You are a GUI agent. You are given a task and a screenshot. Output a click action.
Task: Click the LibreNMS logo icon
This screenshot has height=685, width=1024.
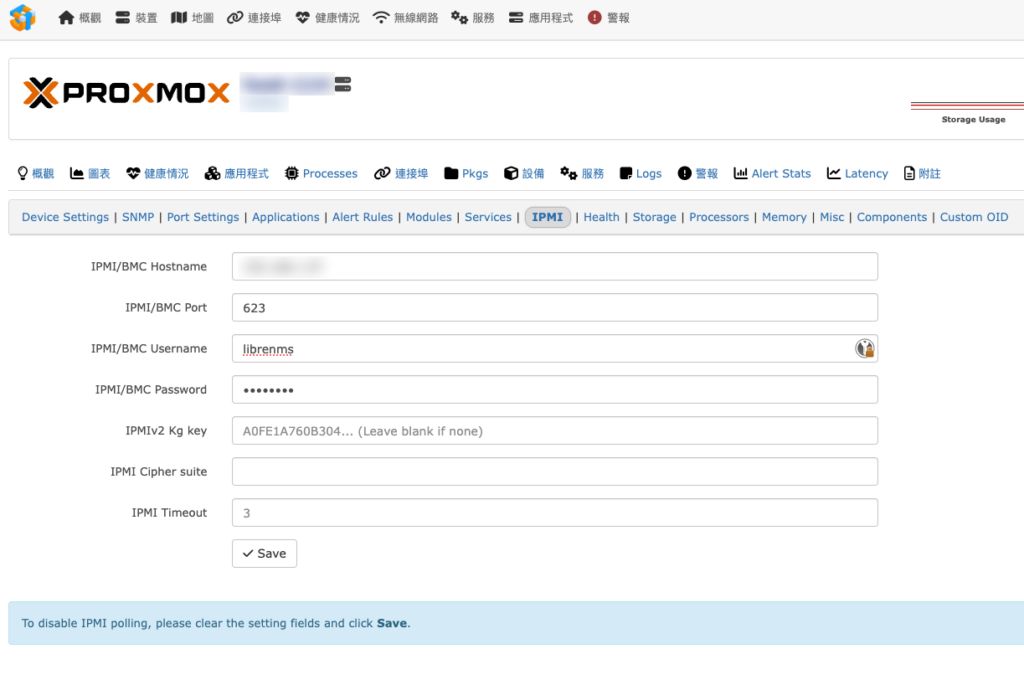(x=23, y=18)
